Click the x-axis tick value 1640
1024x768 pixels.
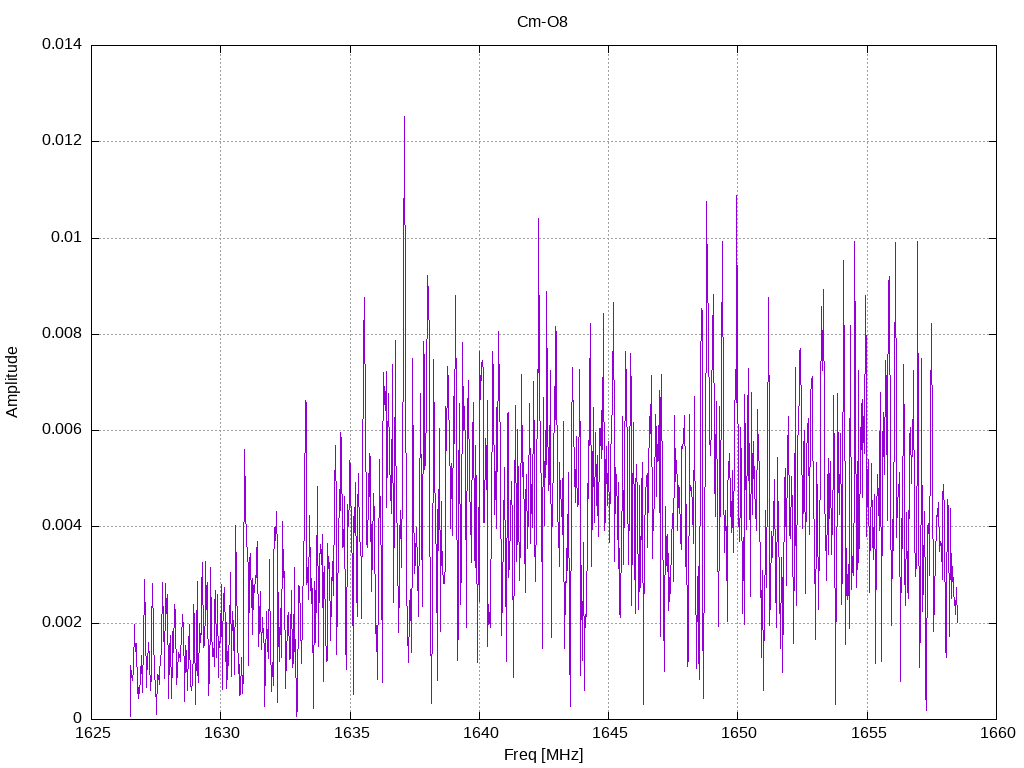pyautogui.click(x=480, y=733)
